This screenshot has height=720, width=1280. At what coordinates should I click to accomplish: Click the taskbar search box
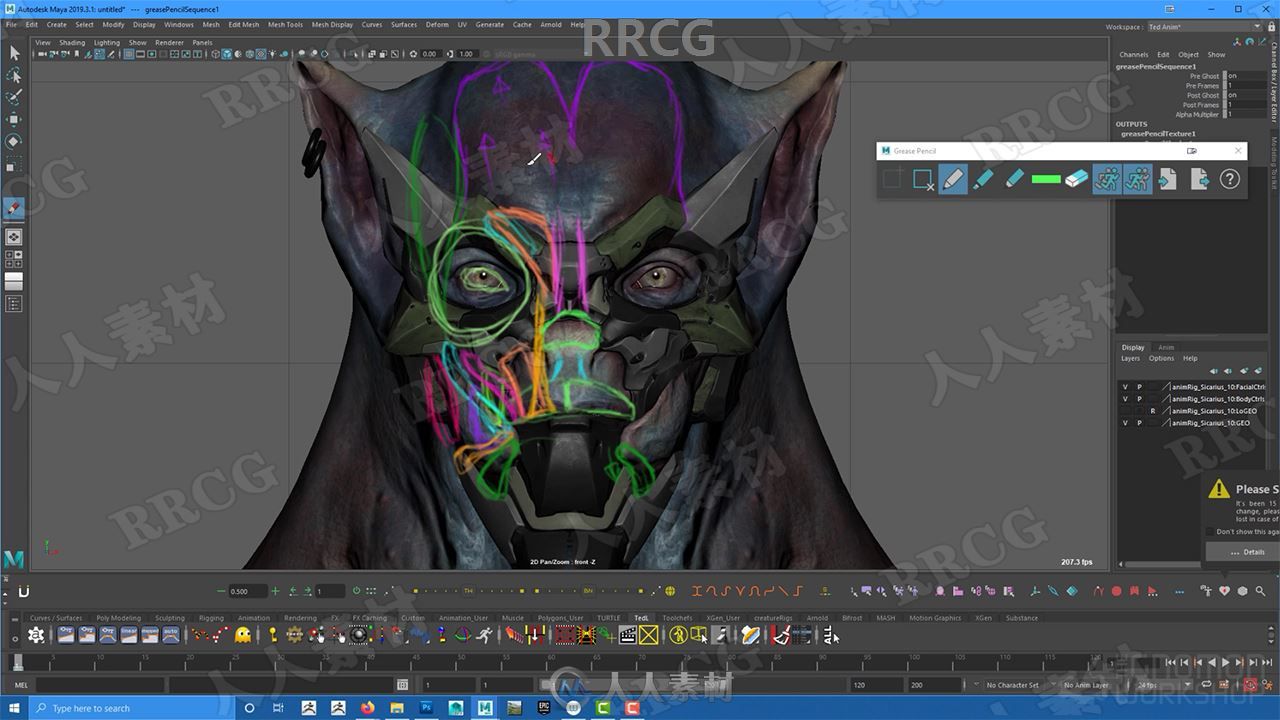pos(134,708)
